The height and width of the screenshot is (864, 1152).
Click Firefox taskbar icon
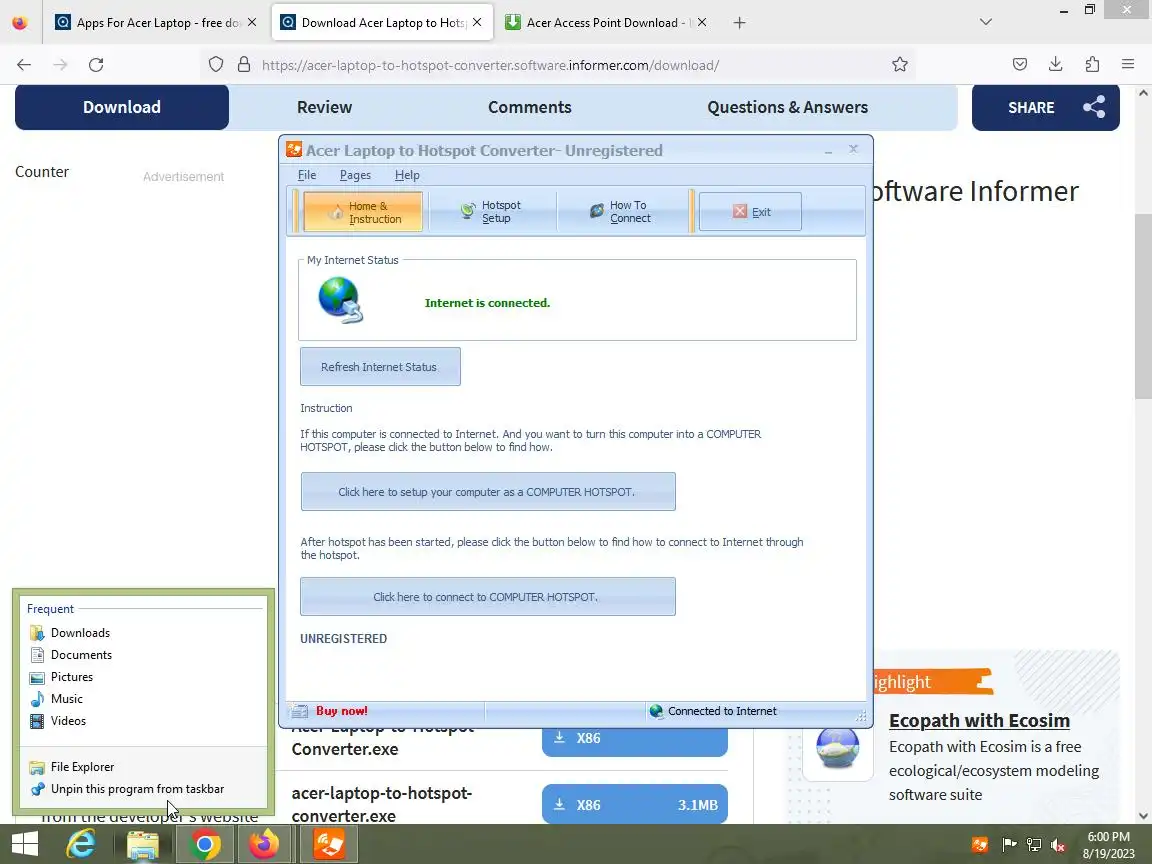click(264, 844)
